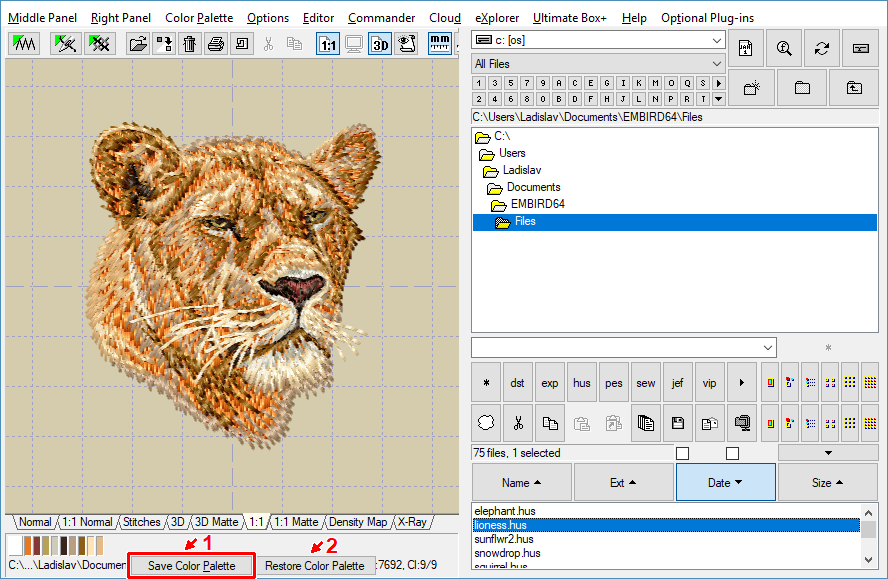Open the c: [os] drive dropdown
Image resolution: width=888 pixels, height=579 pixels.
click(x=717, y=40)
